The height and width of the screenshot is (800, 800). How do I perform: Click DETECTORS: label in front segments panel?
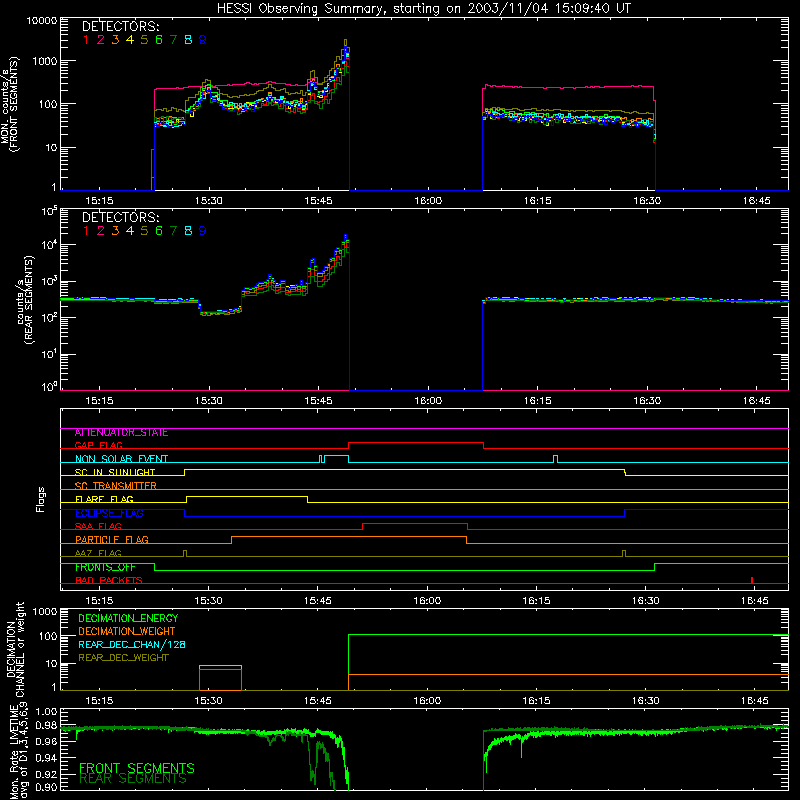click(x=120, y=26)
